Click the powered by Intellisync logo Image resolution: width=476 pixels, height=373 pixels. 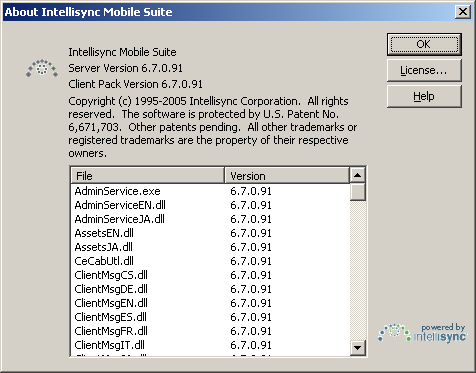[x=422, y=333]
